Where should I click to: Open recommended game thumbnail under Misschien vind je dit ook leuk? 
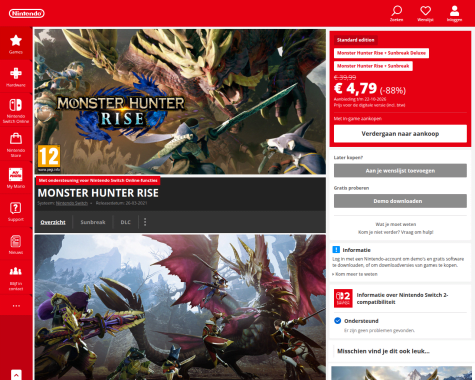click(401, 373)
